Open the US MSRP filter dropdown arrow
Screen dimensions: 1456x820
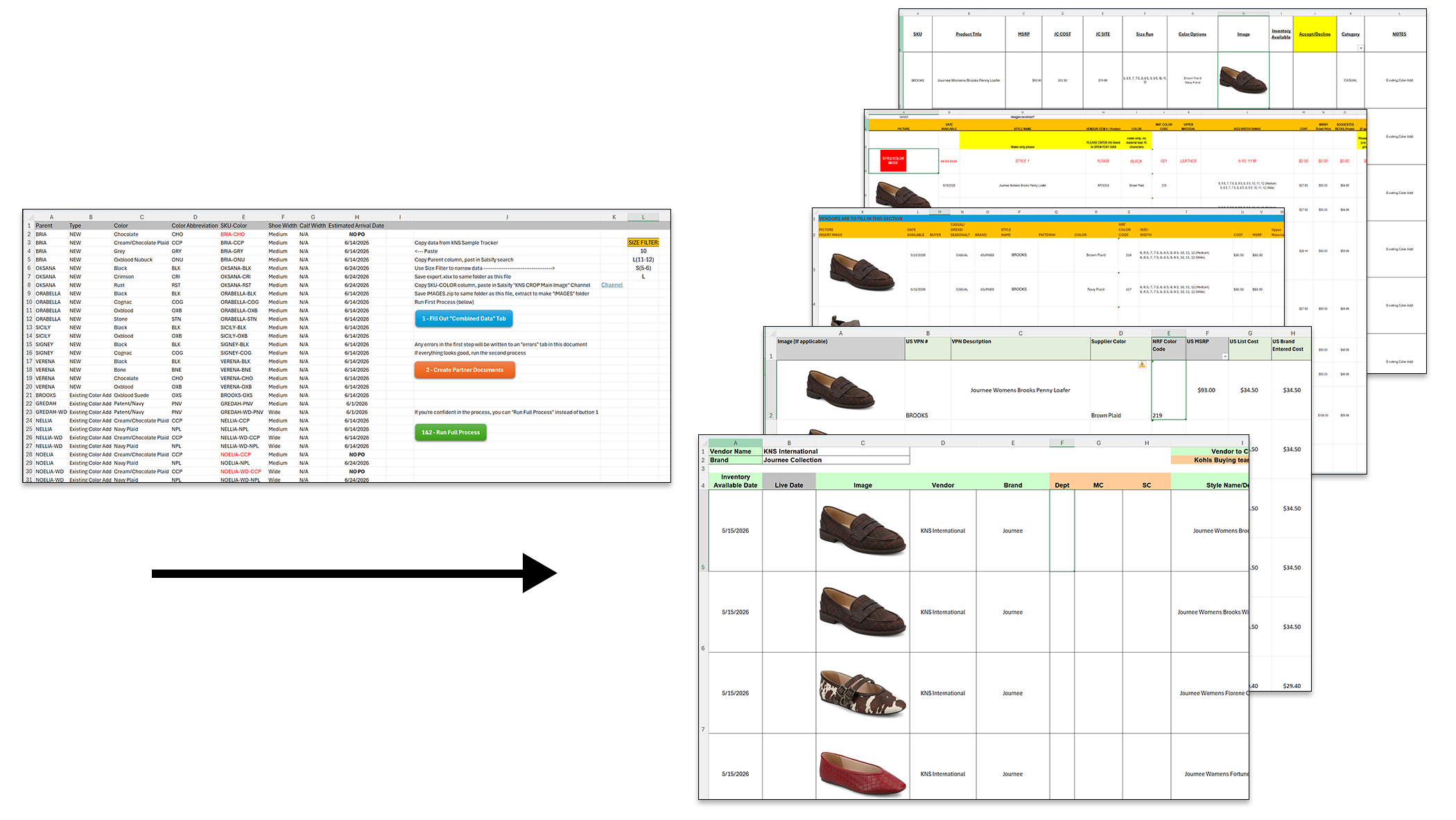click(1224, 357)
